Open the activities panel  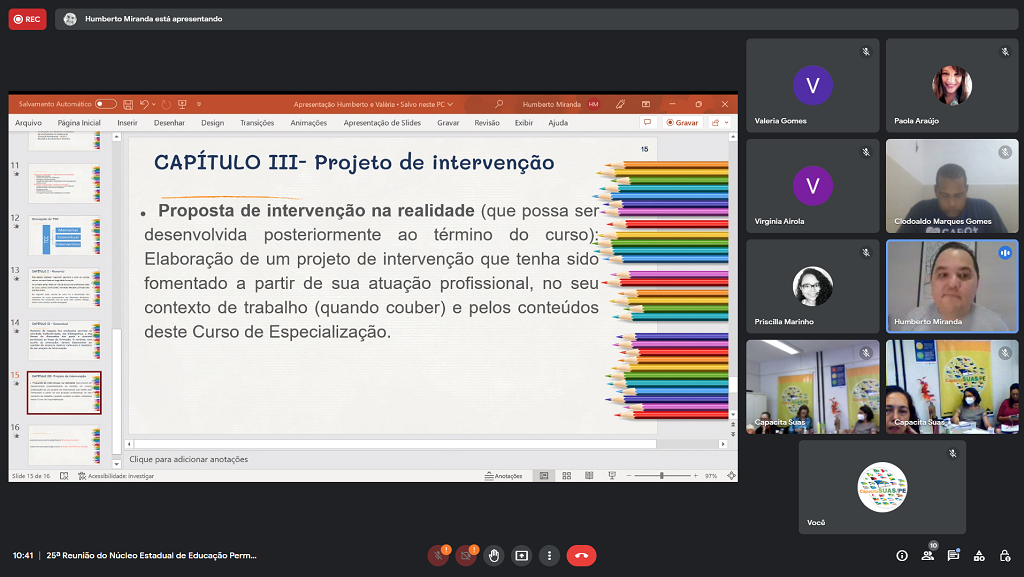point(979,556)
